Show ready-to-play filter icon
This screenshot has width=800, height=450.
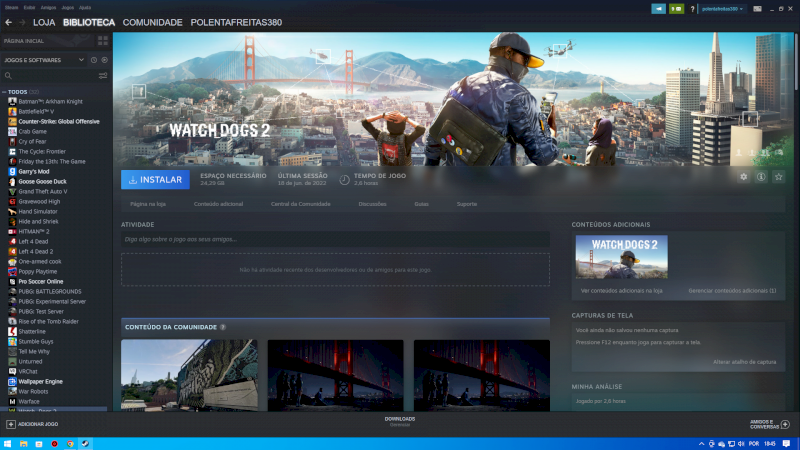click(105, 60)
